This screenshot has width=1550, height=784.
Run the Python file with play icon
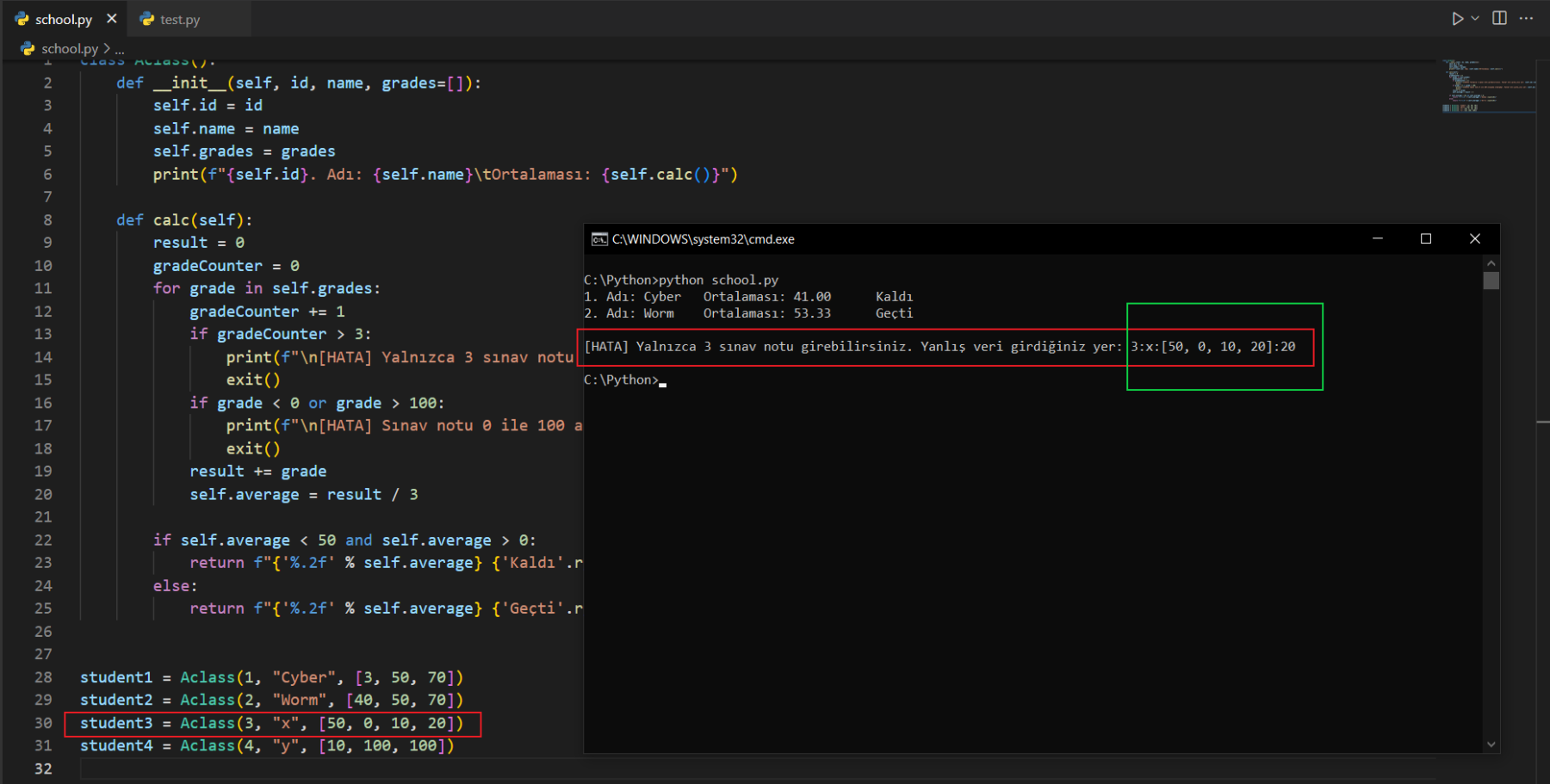[1457, 18]
